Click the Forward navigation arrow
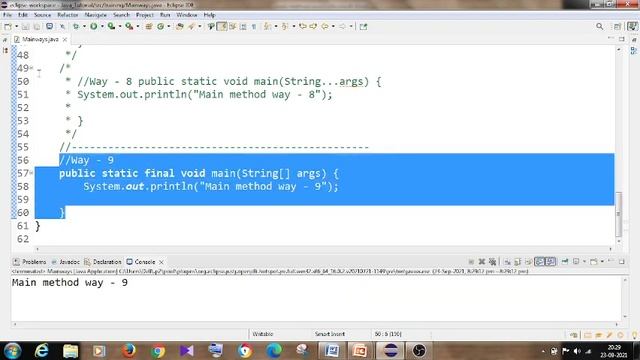 [x=342, y=27]
